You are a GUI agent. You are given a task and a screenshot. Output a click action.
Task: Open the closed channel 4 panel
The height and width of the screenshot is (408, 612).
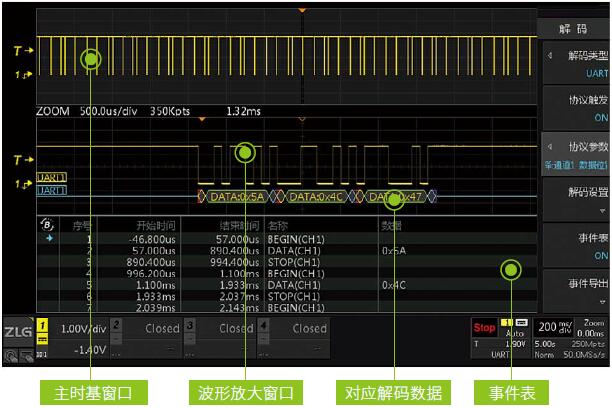(292, 329)
